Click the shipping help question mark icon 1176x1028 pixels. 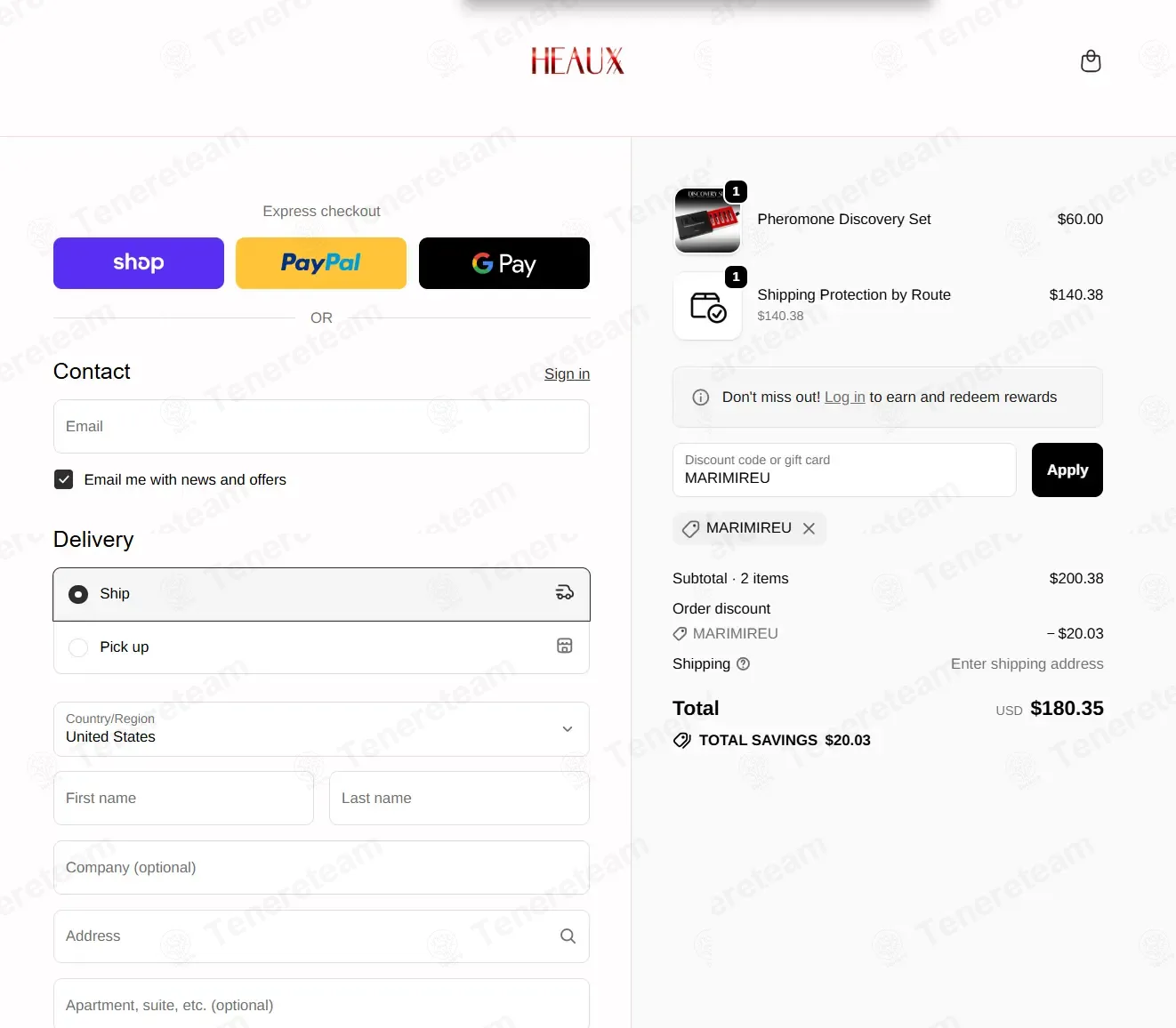click(744, 664)
